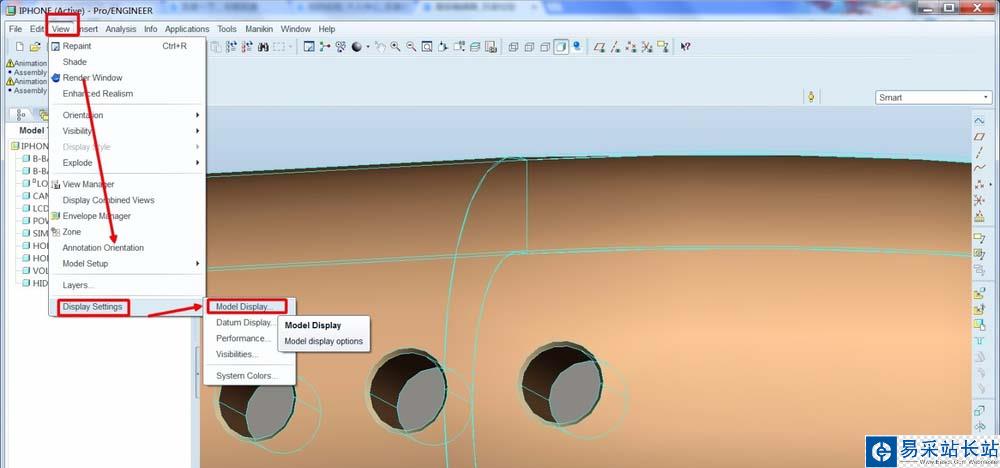Click the context help pointer icon
The height and width of the screenshot is (468, 1000).
coord(685,47)
